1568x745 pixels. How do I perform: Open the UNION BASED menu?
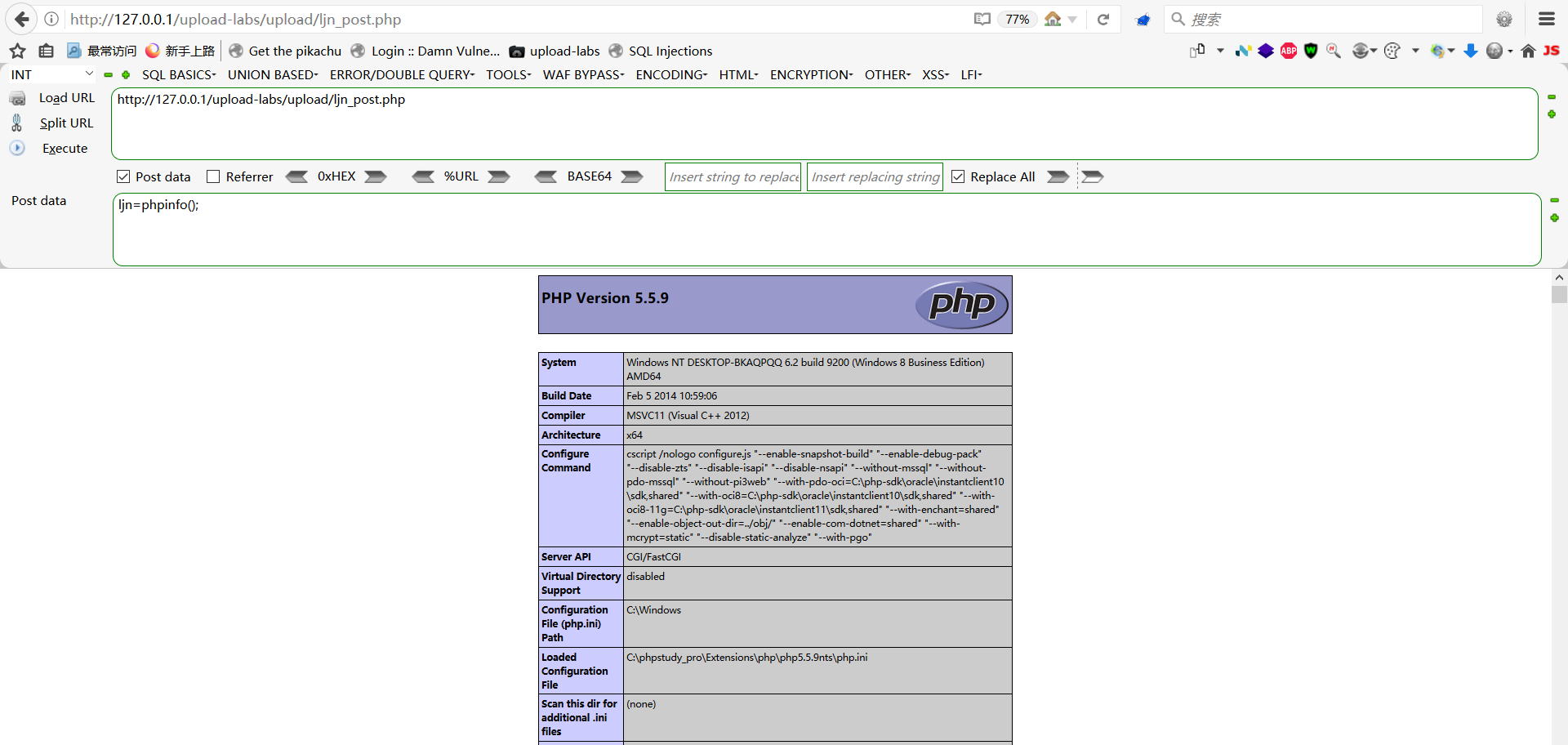pyautogui.click(x=273, y=74)
